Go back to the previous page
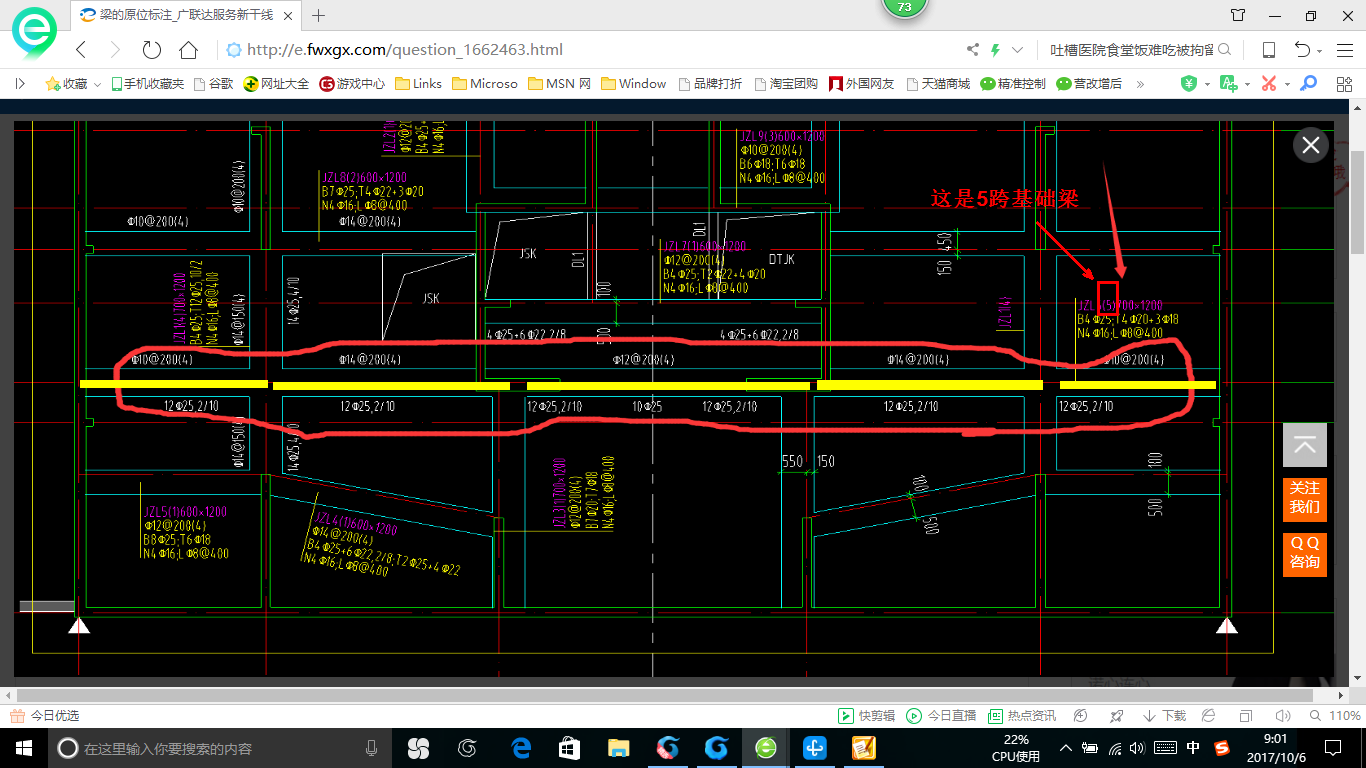The image size is (1366, 768). coord(81,50)
